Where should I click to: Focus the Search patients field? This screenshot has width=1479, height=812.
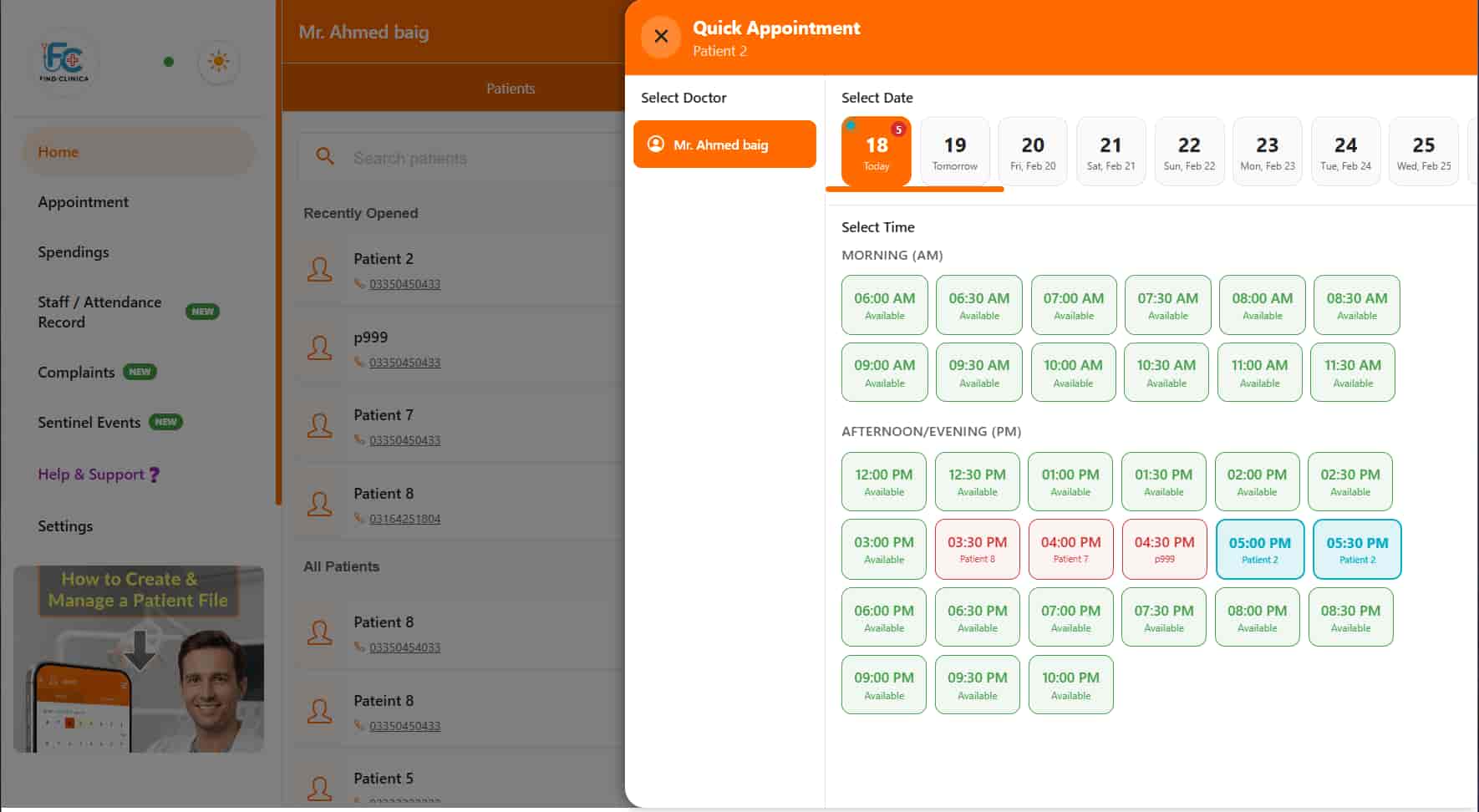pos(462,157)
